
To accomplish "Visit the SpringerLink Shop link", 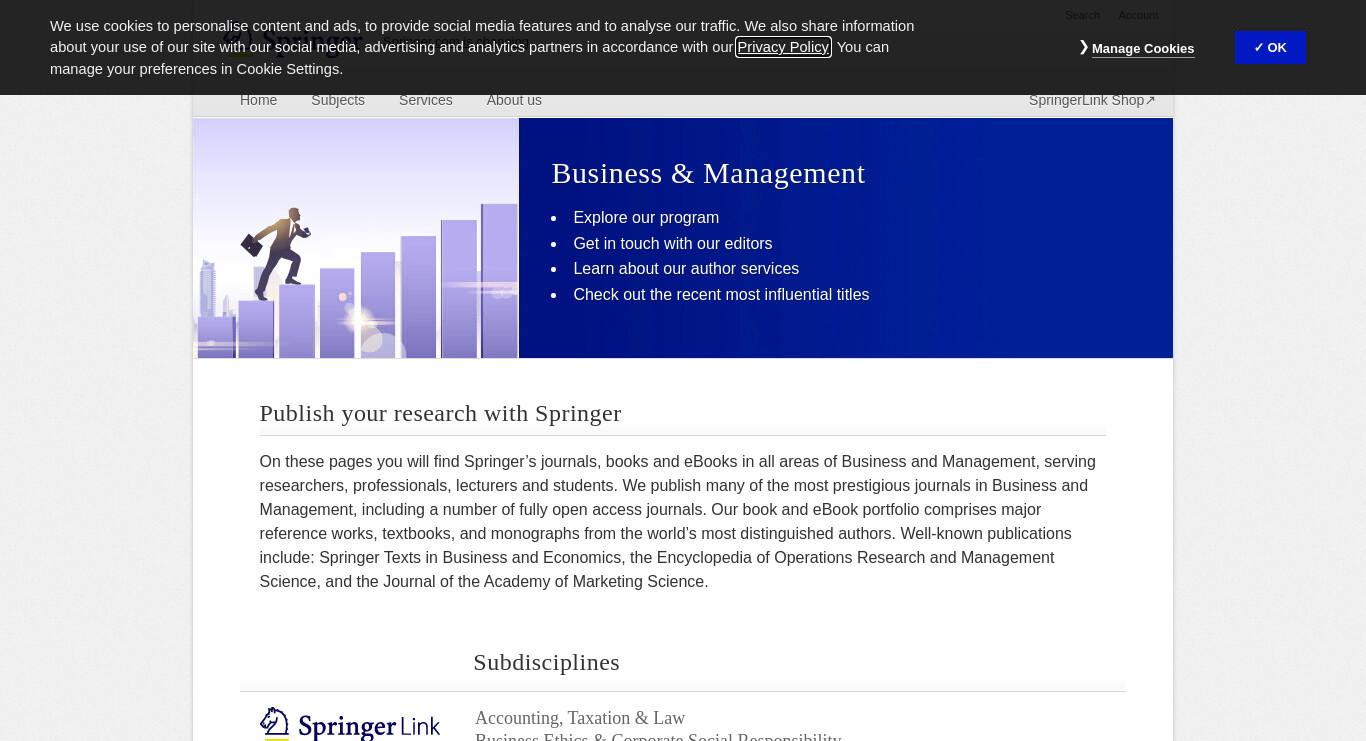I will (x=1092, y=100).
